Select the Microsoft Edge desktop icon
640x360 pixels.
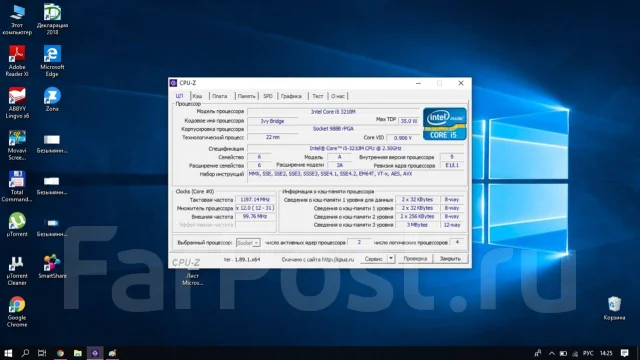pos(52,61)
